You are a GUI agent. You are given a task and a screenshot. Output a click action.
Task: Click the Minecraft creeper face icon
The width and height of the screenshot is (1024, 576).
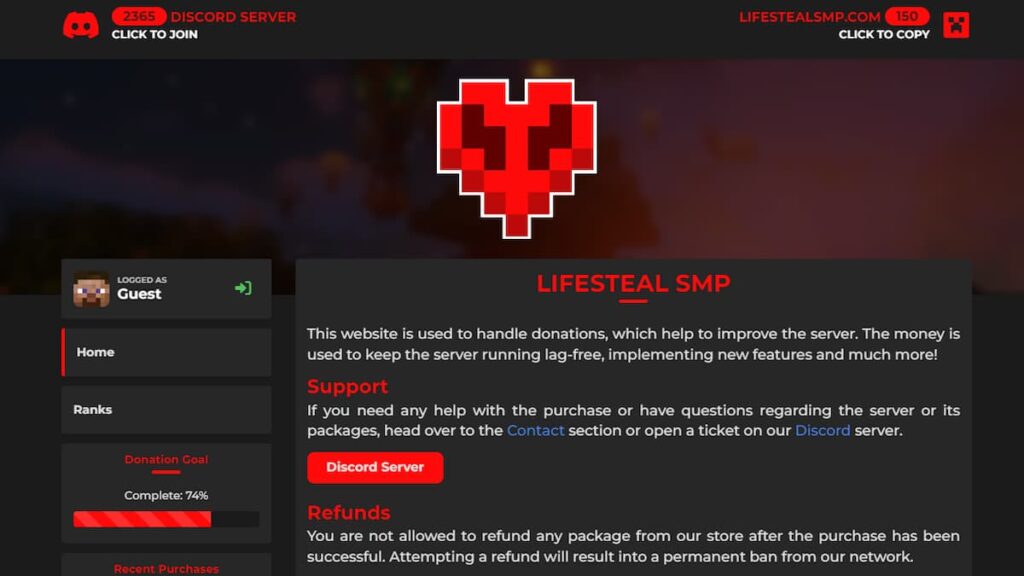click(956, 25)
